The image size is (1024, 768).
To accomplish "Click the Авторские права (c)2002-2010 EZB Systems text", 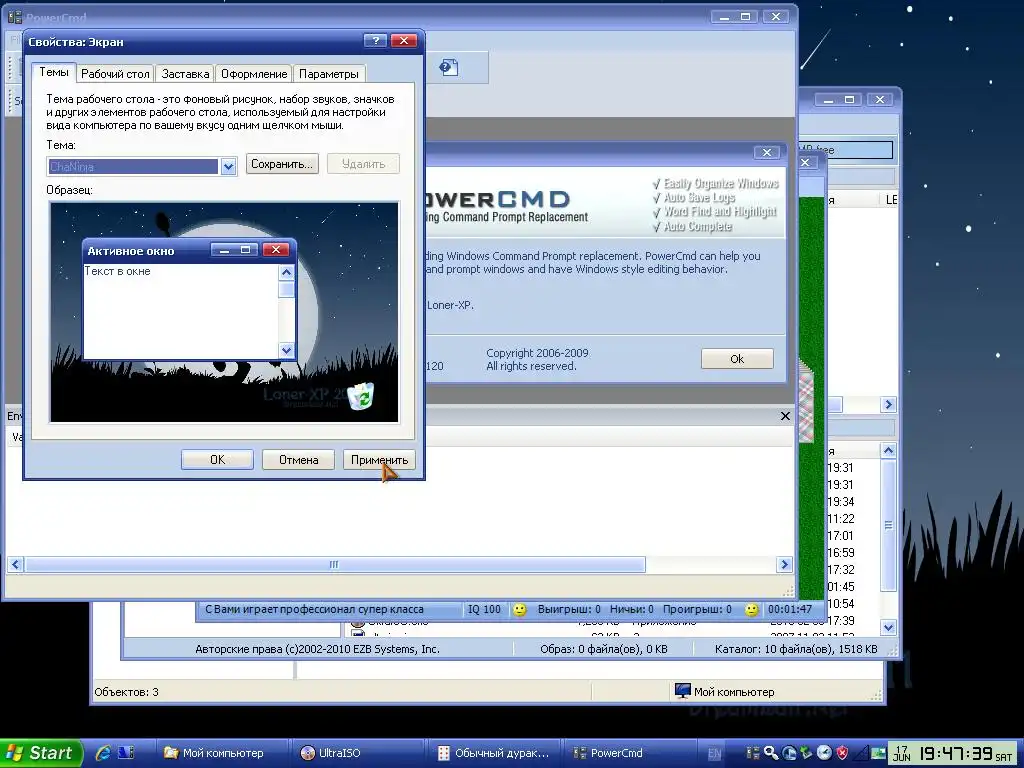I will pos(317,649).
